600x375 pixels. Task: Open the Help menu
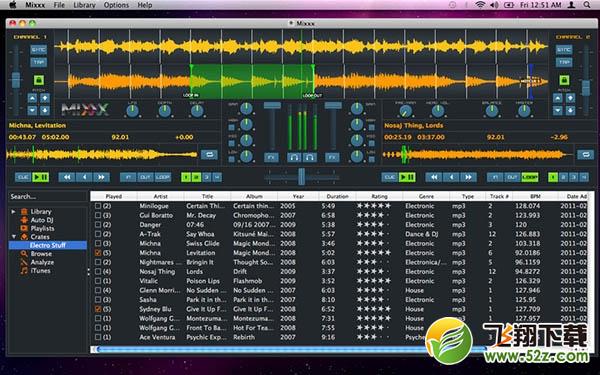pyautogui.click(x=145, y=5)
